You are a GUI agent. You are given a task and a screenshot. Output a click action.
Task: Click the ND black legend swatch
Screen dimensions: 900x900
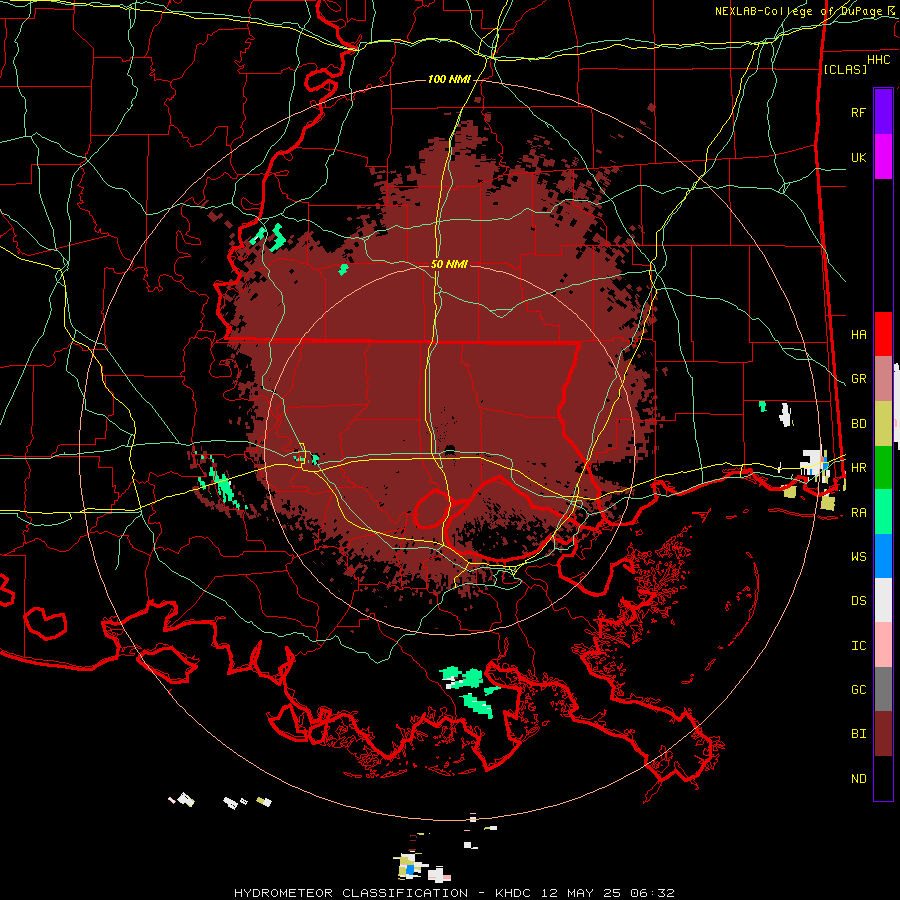[x=883, y=778]
